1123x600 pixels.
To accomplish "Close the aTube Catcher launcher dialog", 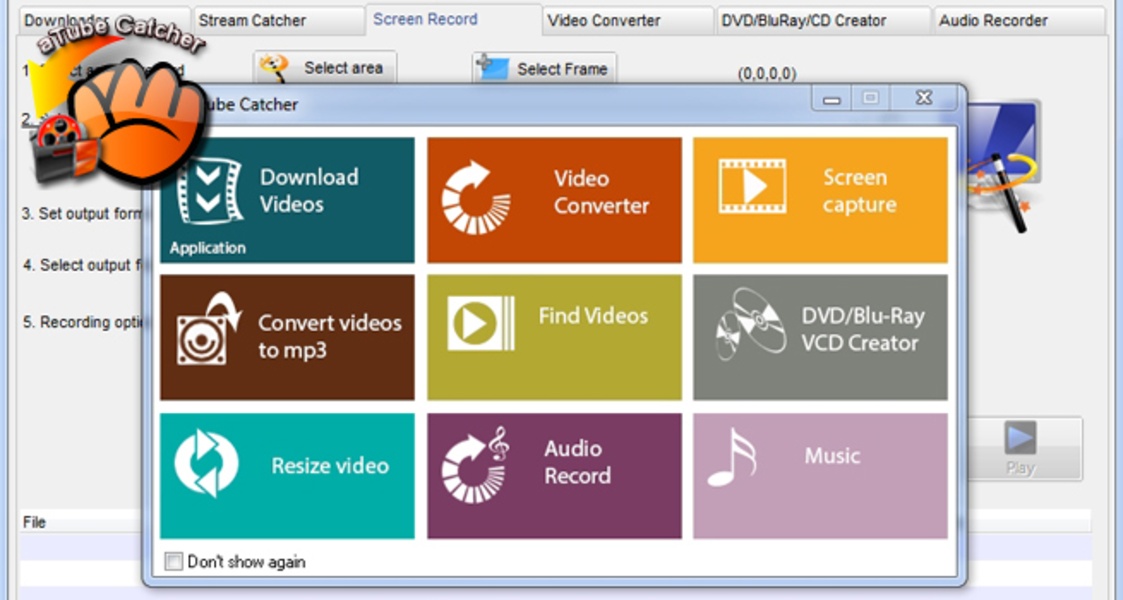I will tap(923, 98).
